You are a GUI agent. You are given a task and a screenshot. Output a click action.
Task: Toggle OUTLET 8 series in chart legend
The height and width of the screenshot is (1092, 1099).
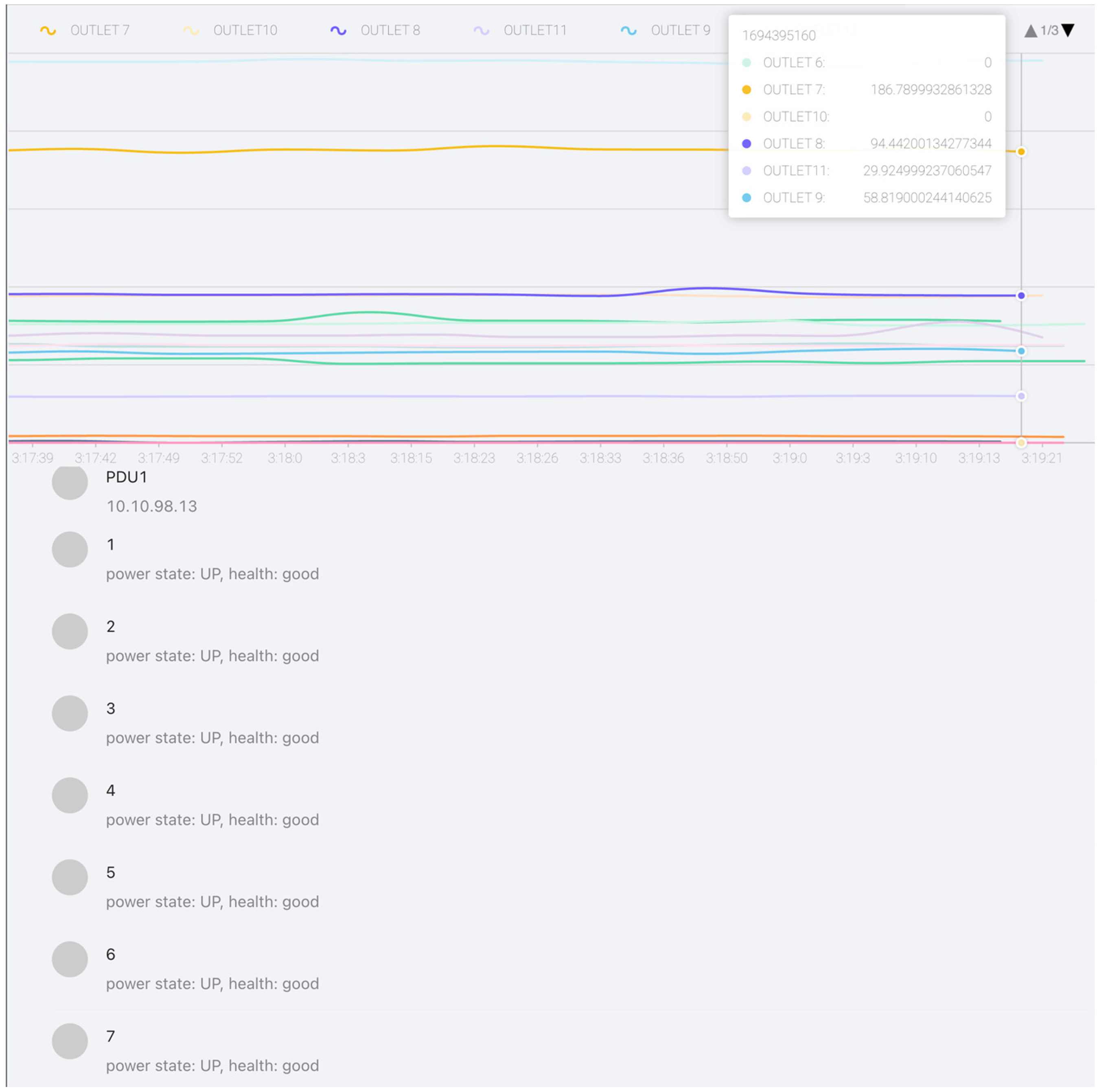(375, 30)
